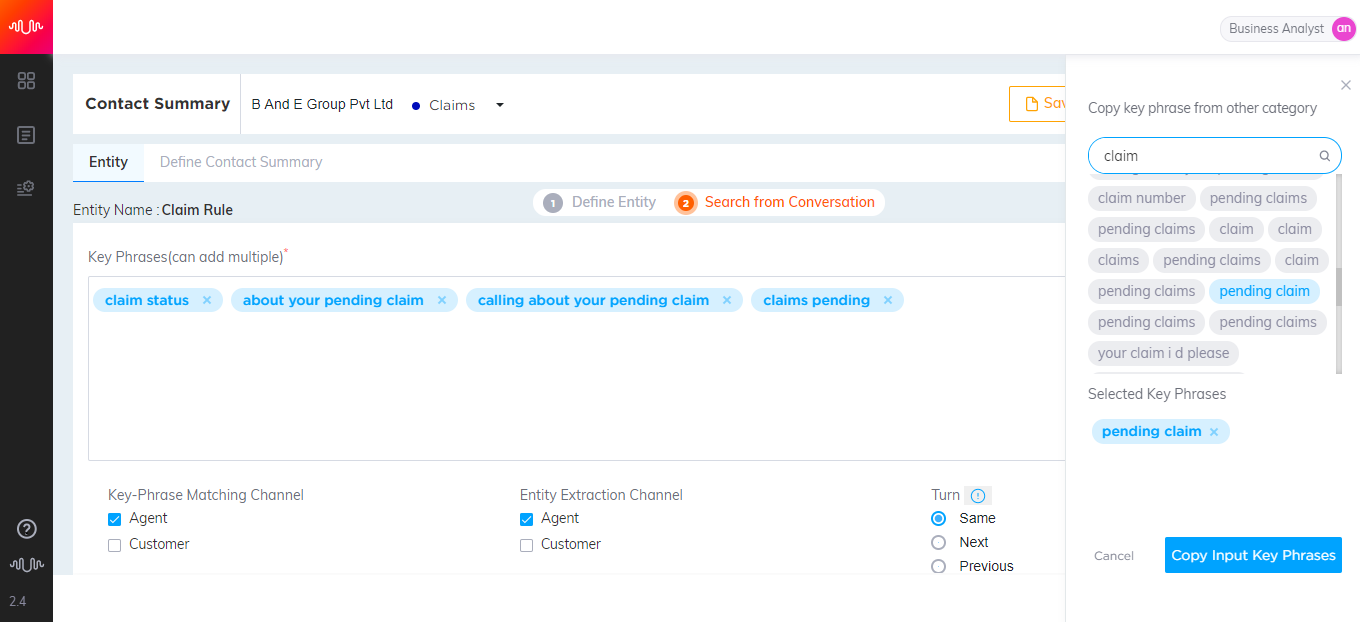Click the search magnifier icon
1360x622 pixels.
pyautogui.click(x=1325, y=156)
